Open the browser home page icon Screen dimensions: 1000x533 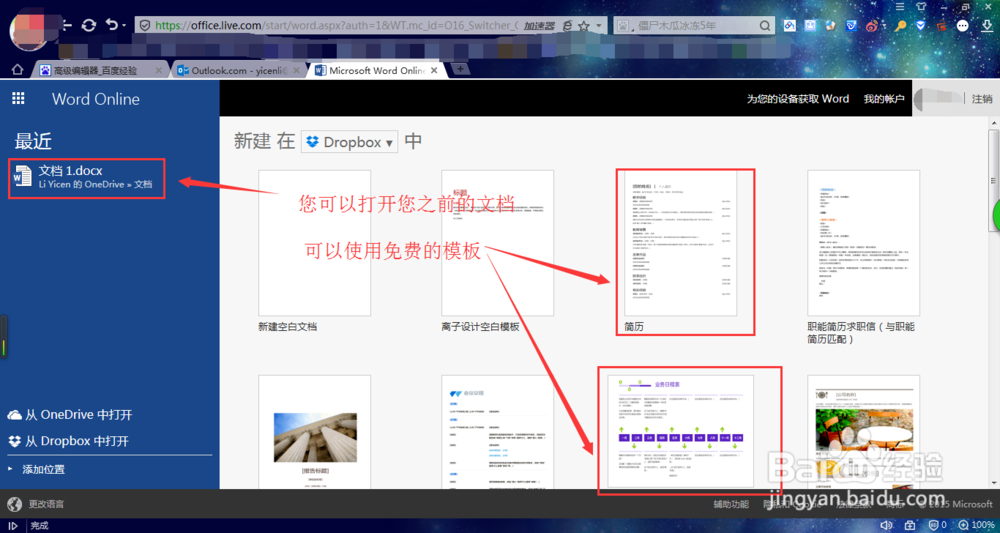(x=17, y=70)
